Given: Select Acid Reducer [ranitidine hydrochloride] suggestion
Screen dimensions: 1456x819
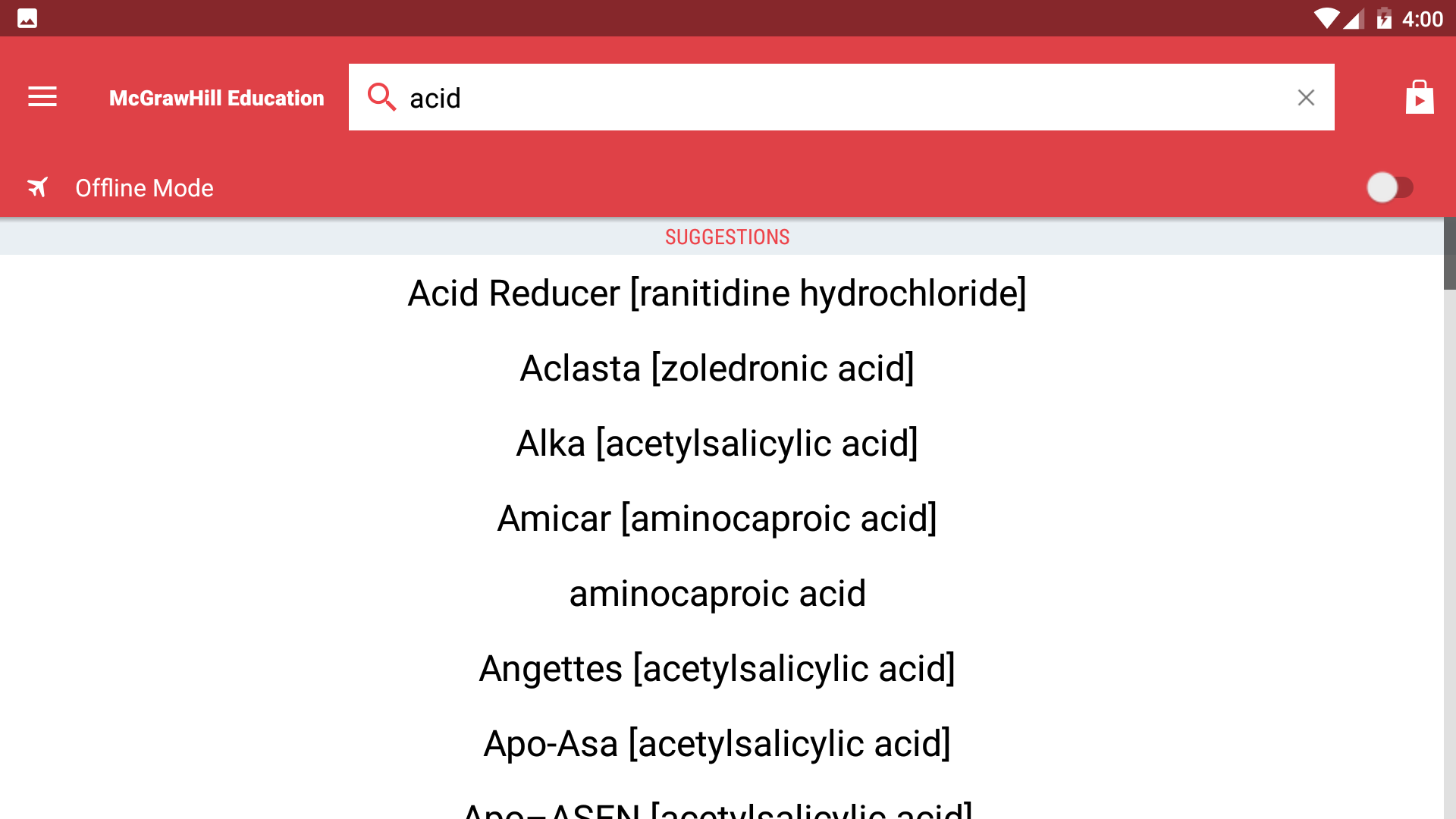Looking at the screenshot, I should click(x=717, y=293).
